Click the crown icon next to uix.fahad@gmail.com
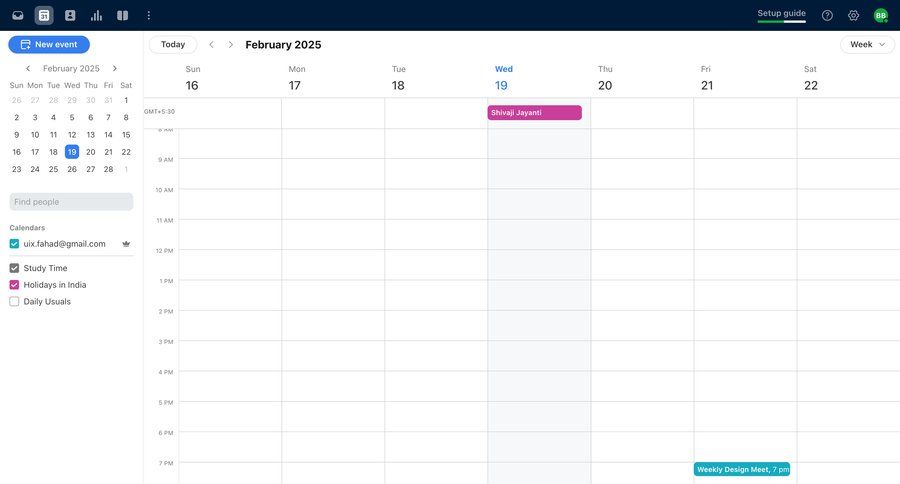The image size is (900, 484). (x=126, y=244)
